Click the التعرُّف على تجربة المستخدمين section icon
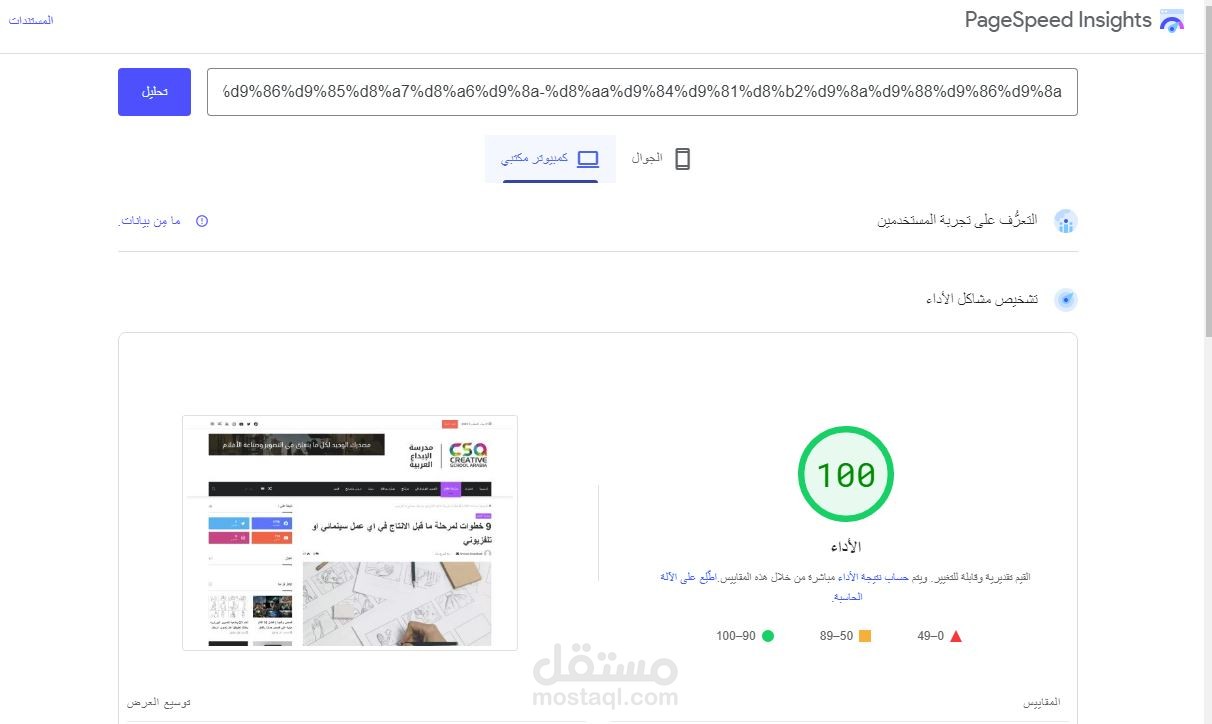The image size is (1212, 724). pyautogui.click(x=1066, y=221)
